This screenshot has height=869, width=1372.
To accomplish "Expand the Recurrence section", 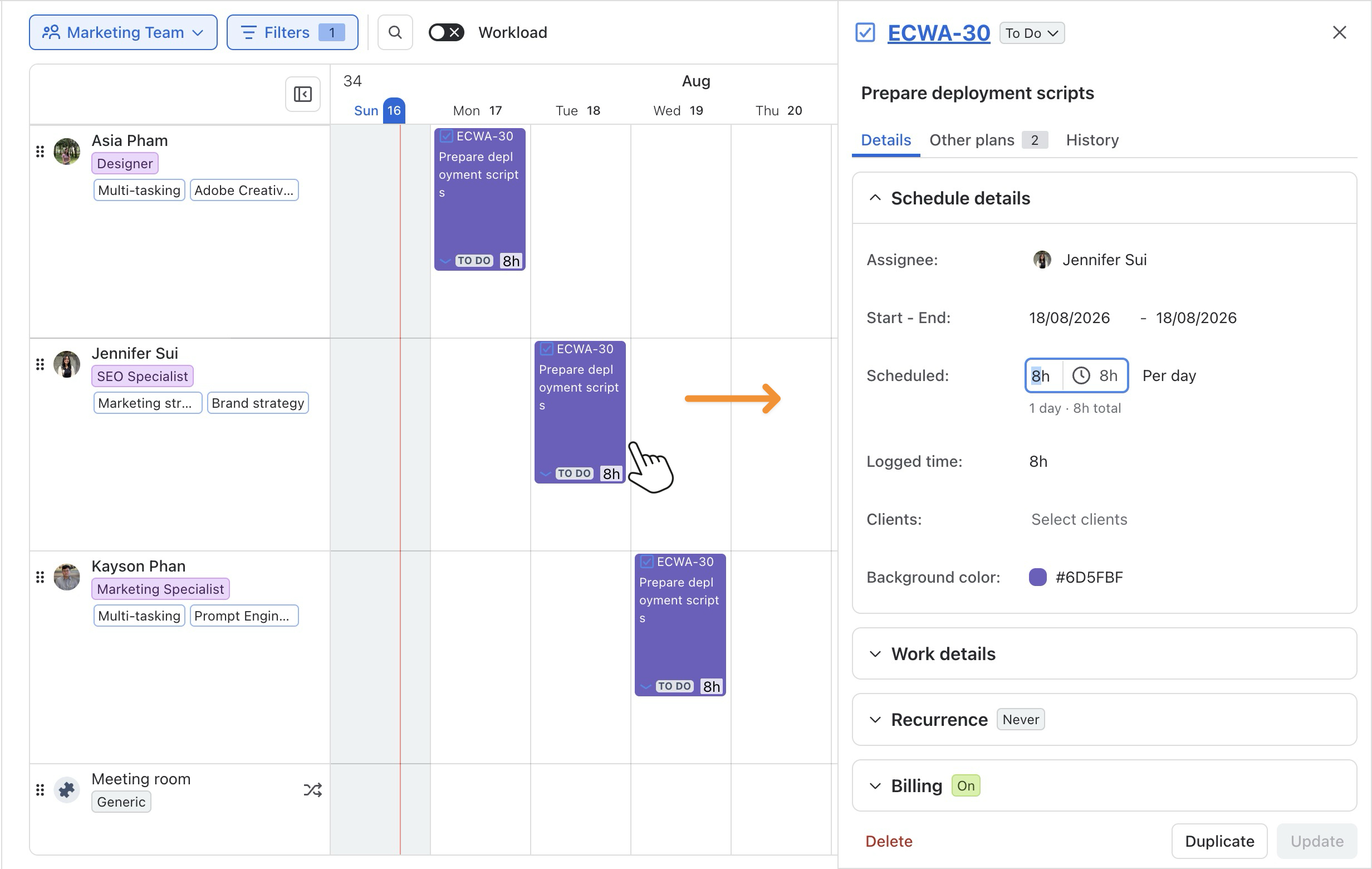I will click(x=875, y=720).
